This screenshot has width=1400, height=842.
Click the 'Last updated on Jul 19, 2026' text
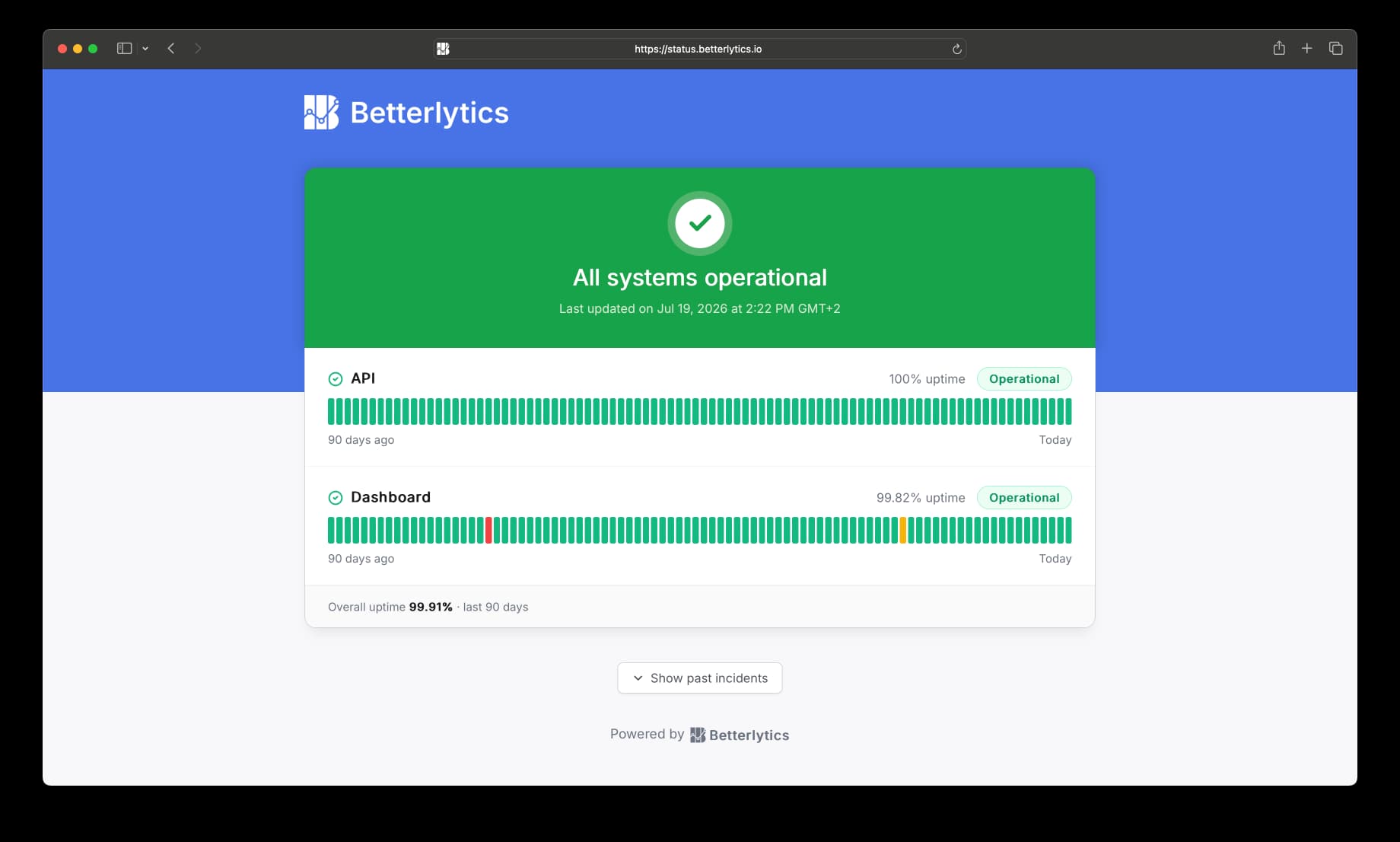click(700, 308)
